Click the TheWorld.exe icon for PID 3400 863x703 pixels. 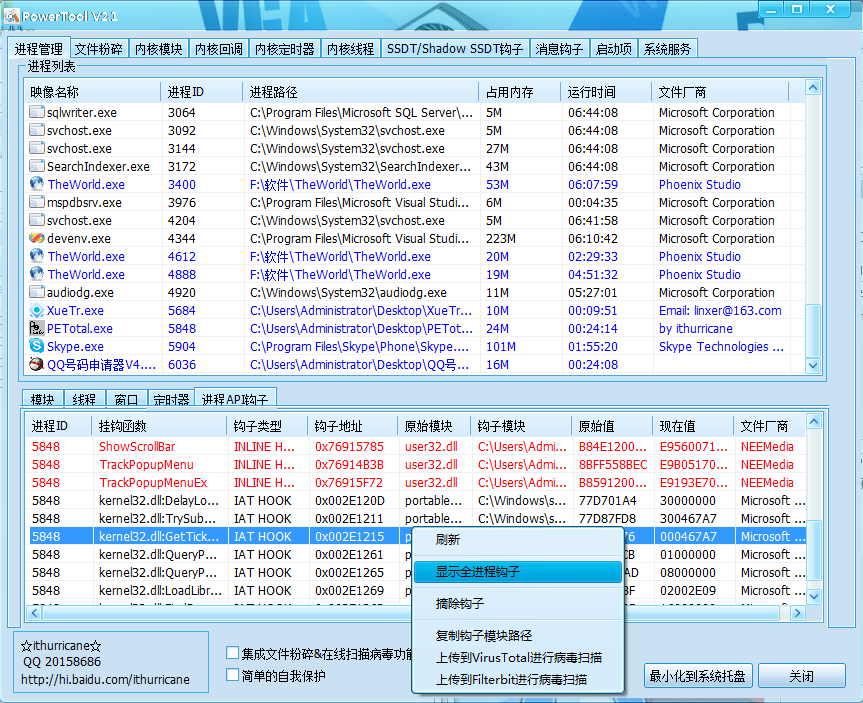(x=36, y=184)
